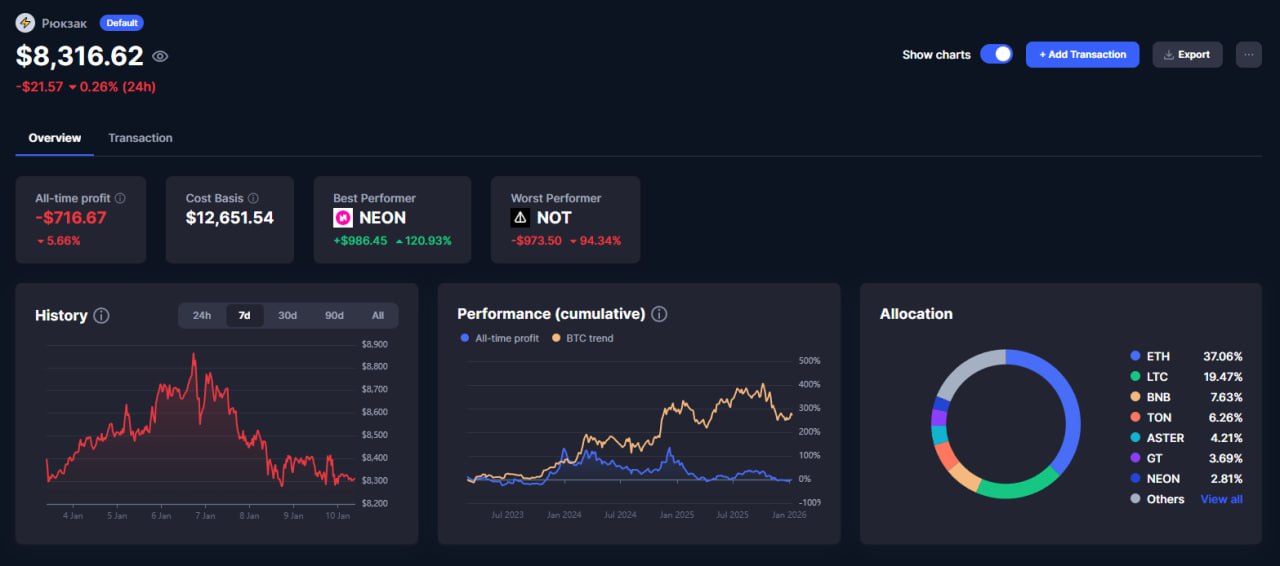
Task: Turn off the Show charts toggle
Action: (996, 55)
